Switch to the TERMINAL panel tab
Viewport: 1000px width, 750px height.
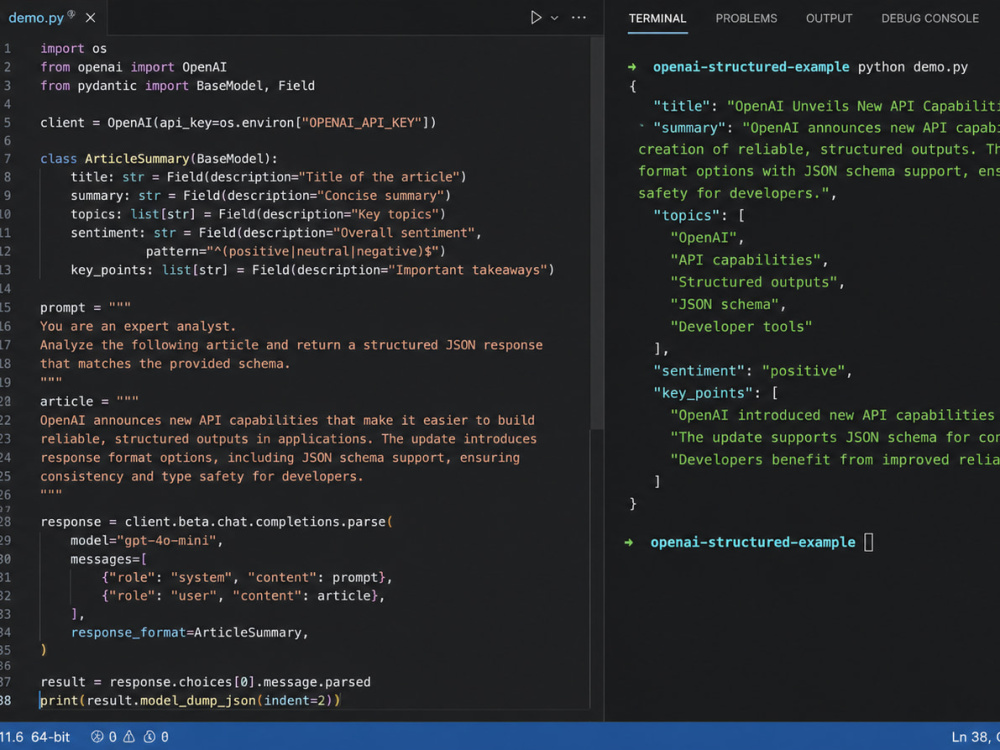tap(658, 18)
